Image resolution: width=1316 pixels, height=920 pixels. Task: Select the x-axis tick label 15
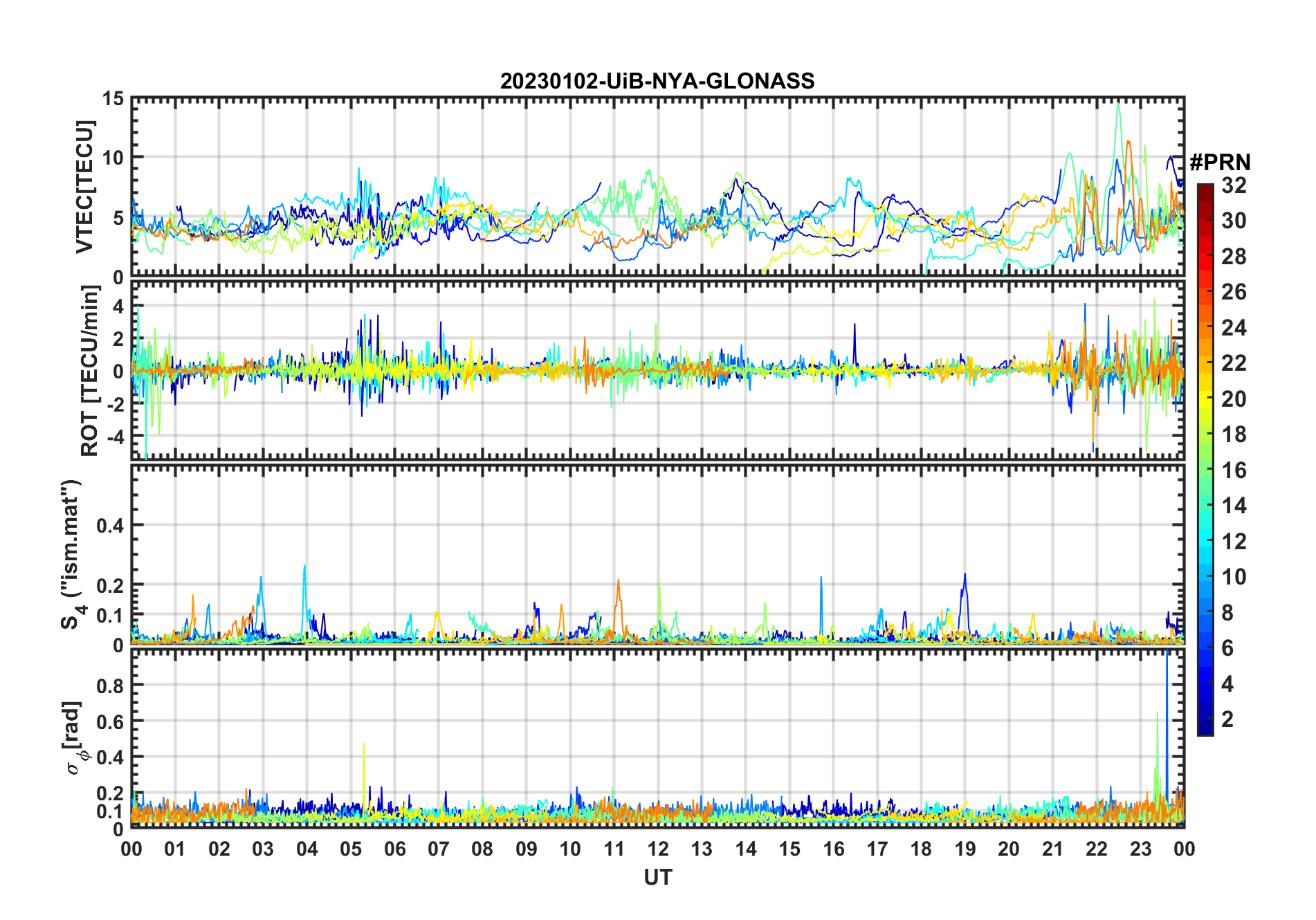[789, 849]
